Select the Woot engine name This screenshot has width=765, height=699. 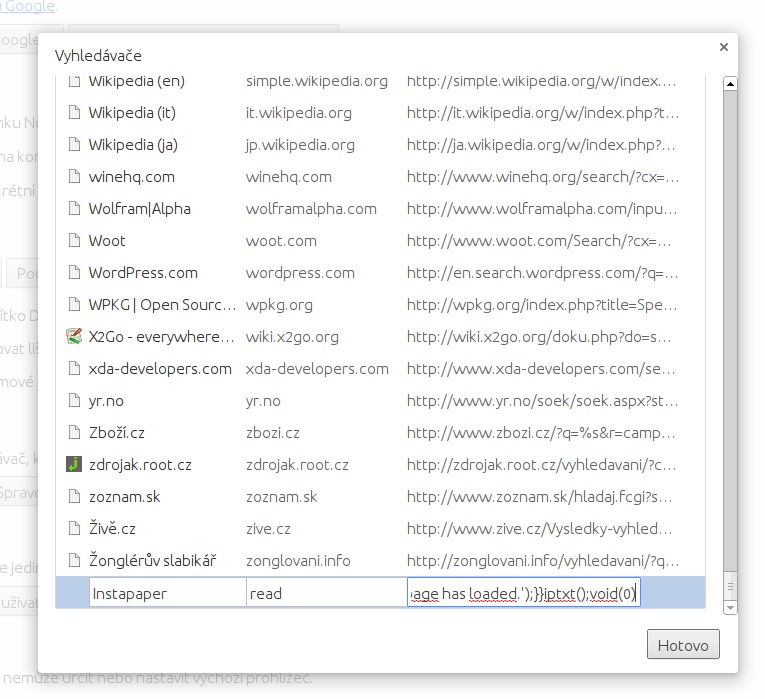tap(107, 241)
